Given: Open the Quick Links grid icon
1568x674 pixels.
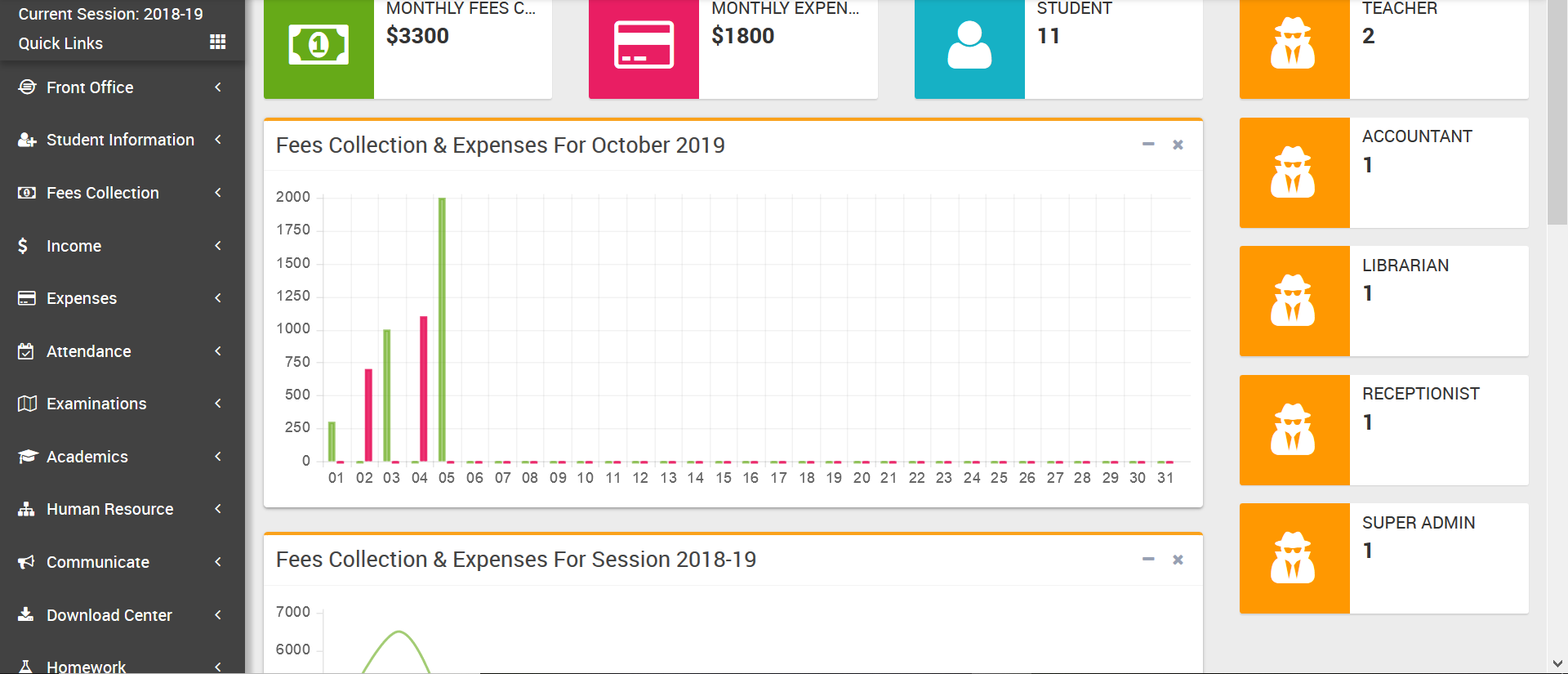Looking at the screenshot, I should 217,42.
